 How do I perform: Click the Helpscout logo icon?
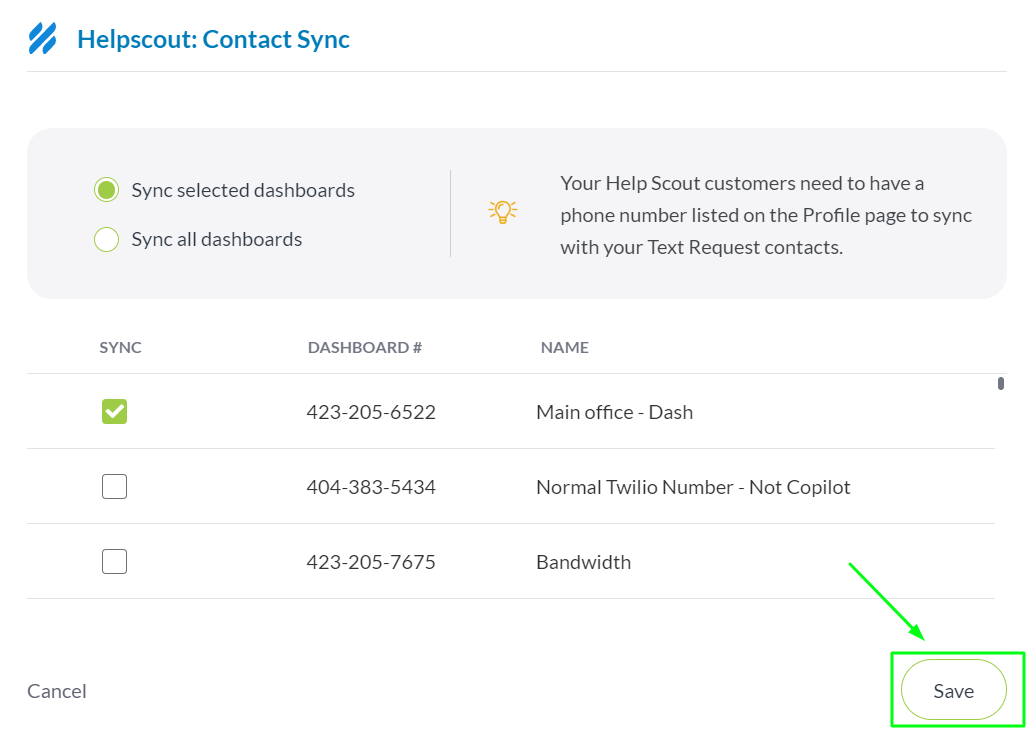(42, 39)
